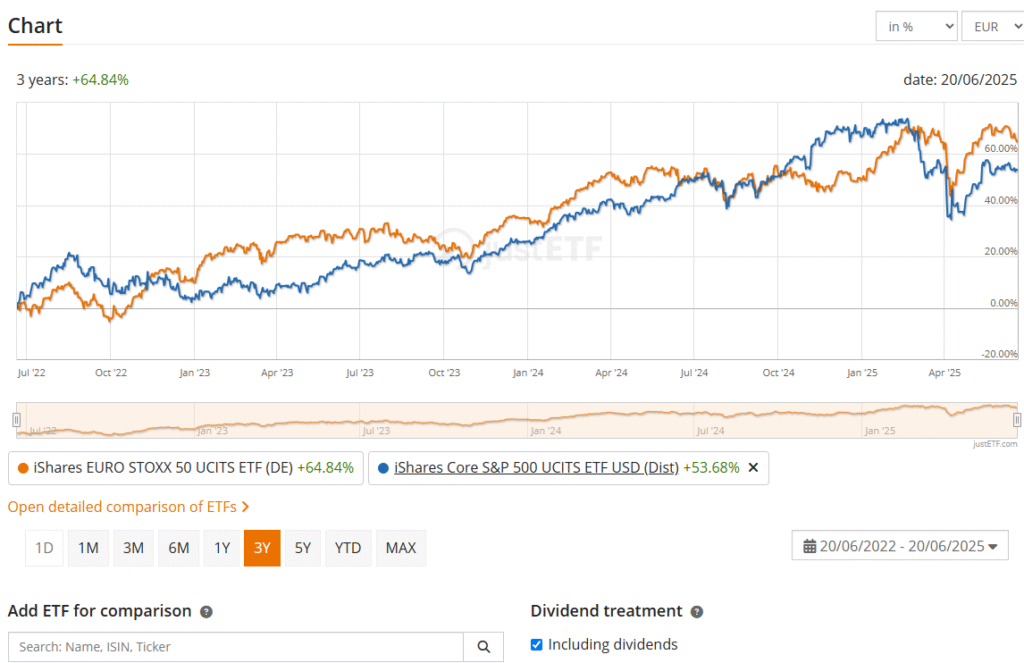Click the orange dot of EURO STOXX 50 legend

coord(23,468)
